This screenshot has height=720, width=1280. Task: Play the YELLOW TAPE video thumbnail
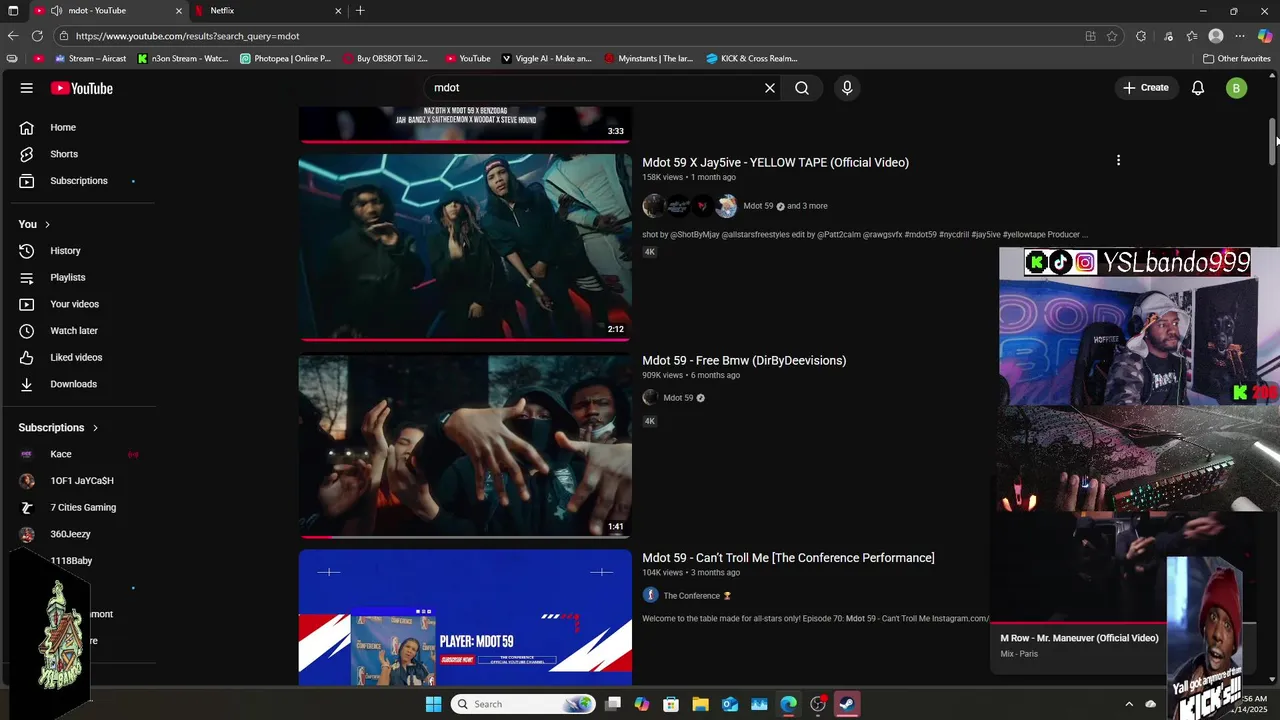coord(465,247)
